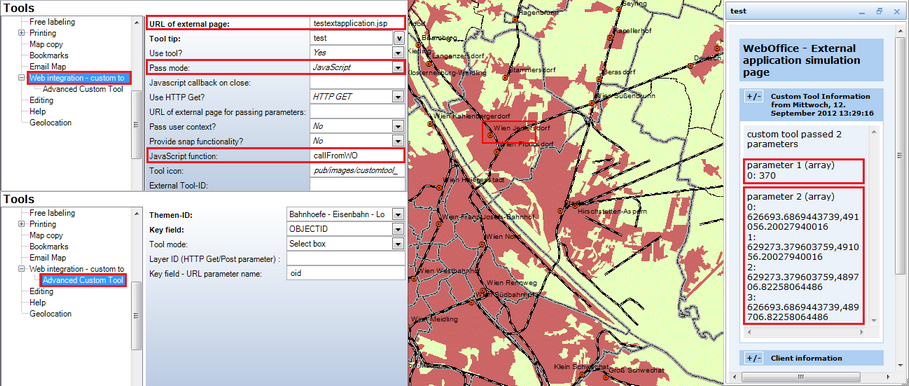Select Email Map in upper Tools tree
The height and width of the screenshot is (386, 909).
pyautogui.click(x=48, y=67)
